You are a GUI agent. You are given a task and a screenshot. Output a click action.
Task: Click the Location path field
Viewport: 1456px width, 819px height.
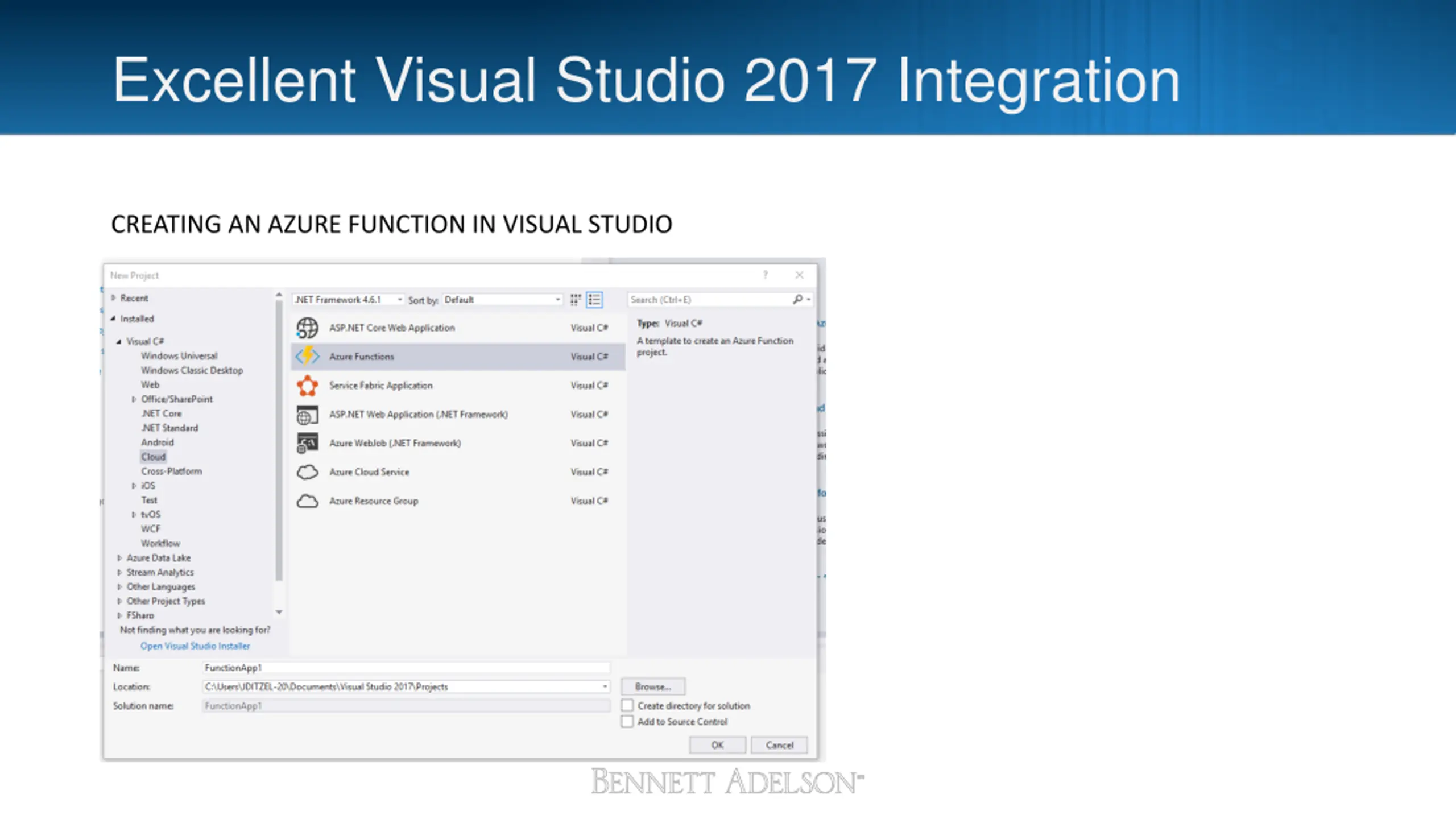pos(406,687)
